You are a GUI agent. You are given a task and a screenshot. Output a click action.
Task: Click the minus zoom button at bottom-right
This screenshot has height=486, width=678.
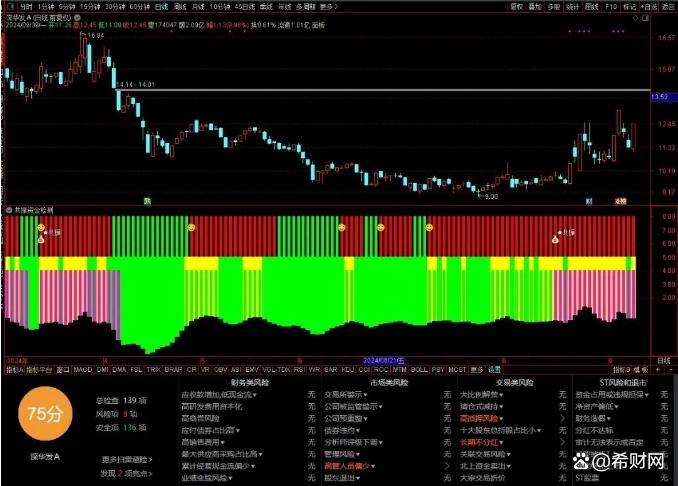(x=671, y=370)
